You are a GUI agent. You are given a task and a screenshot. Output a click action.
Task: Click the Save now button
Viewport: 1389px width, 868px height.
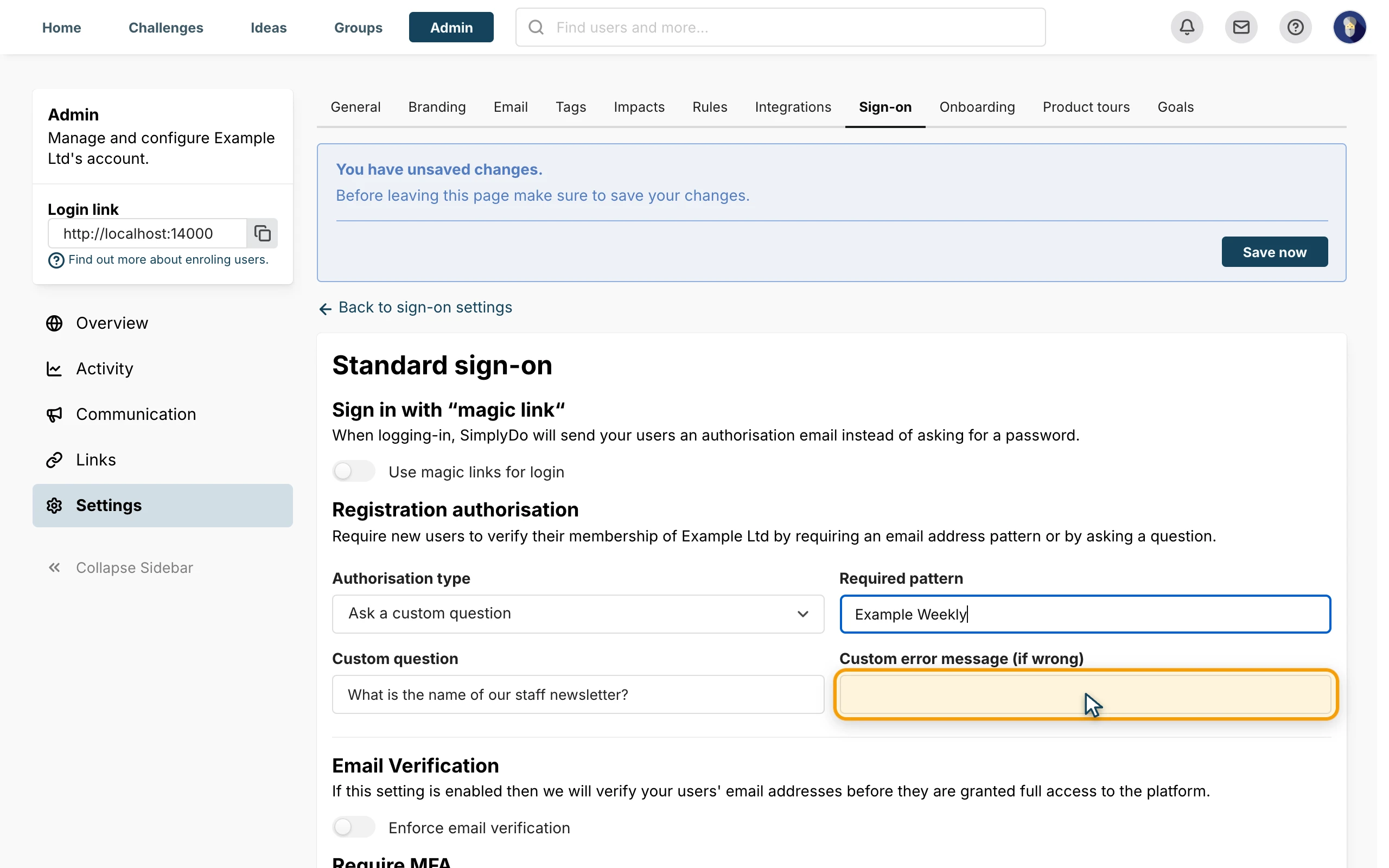click(1274, 252)
